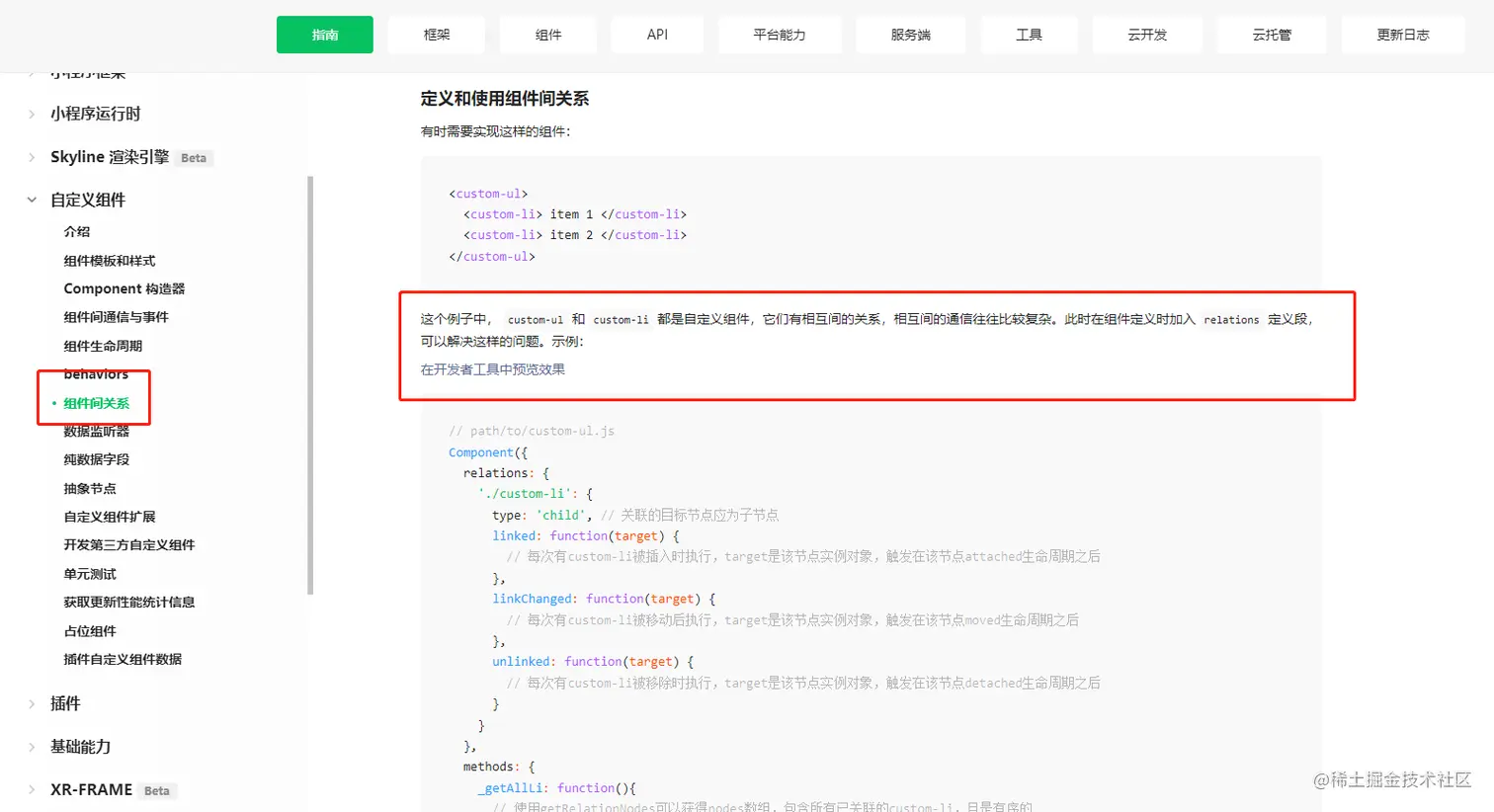Click the path/to/custom-ul.js comment line
Image resolution: width=1494 pixels, height=812 pixels.
(532, 431)
